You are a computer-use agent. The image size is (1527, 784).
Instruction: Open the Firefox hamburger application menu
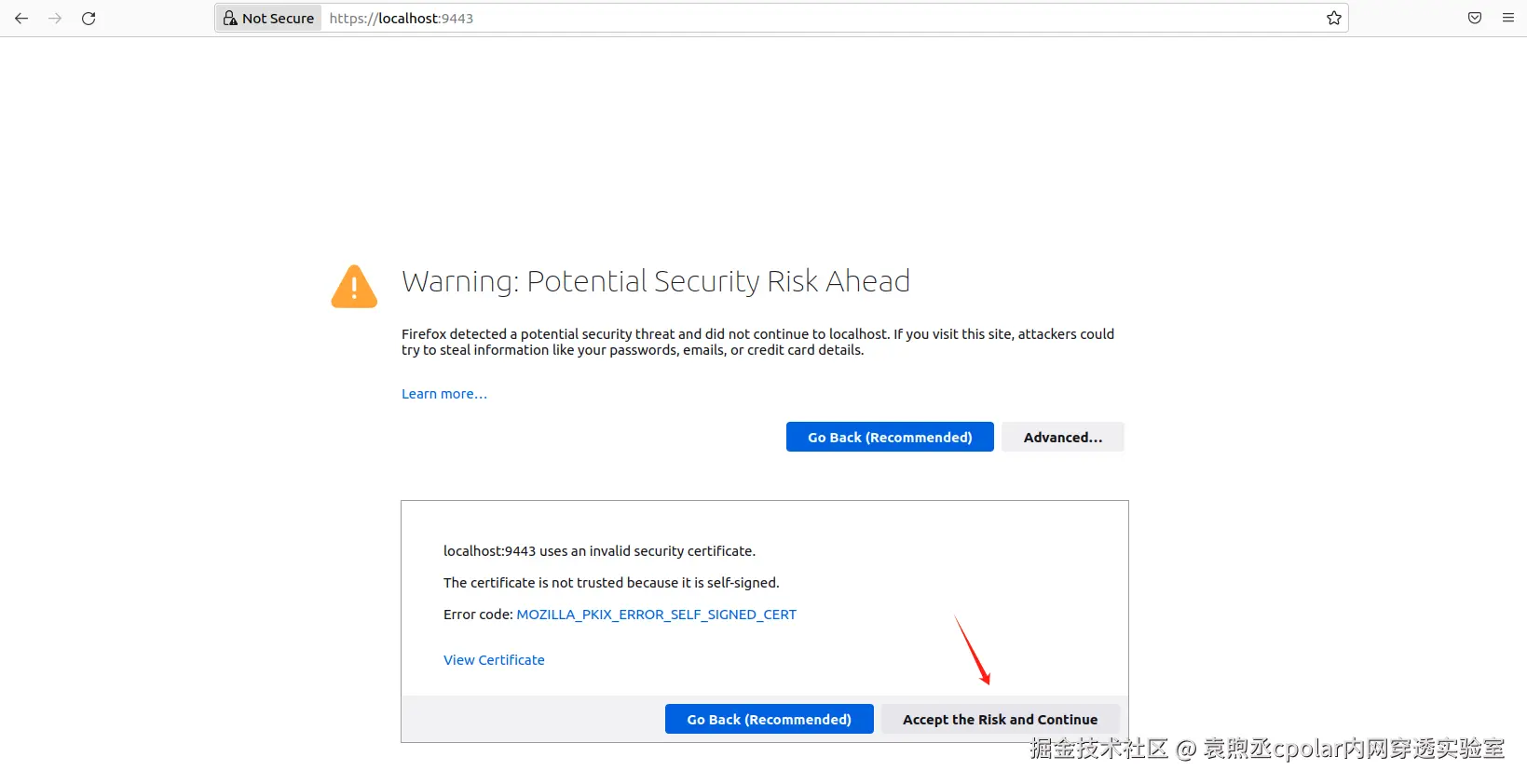pos(1508,18)
